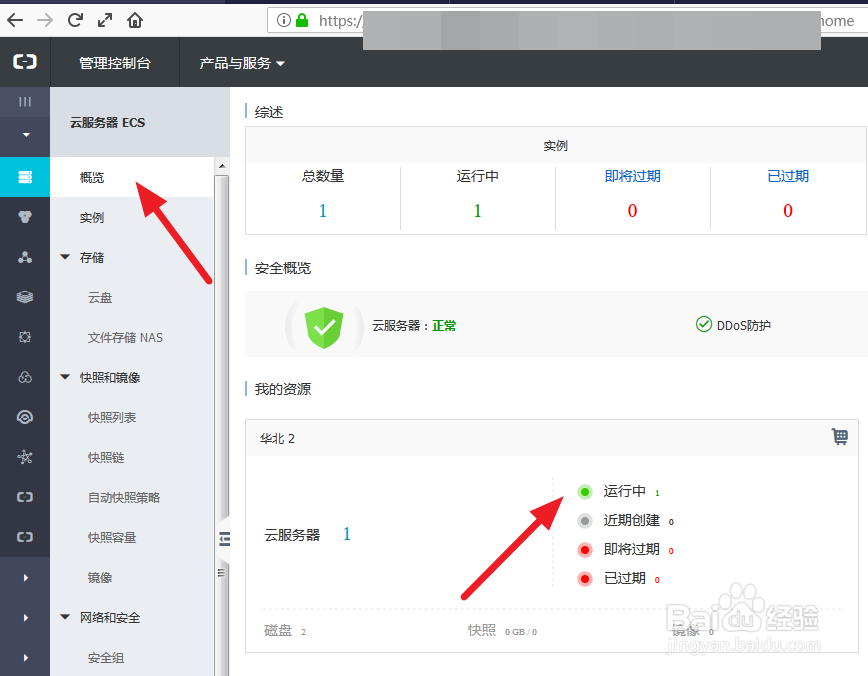Click the browser forward arrow

[45, 20]
